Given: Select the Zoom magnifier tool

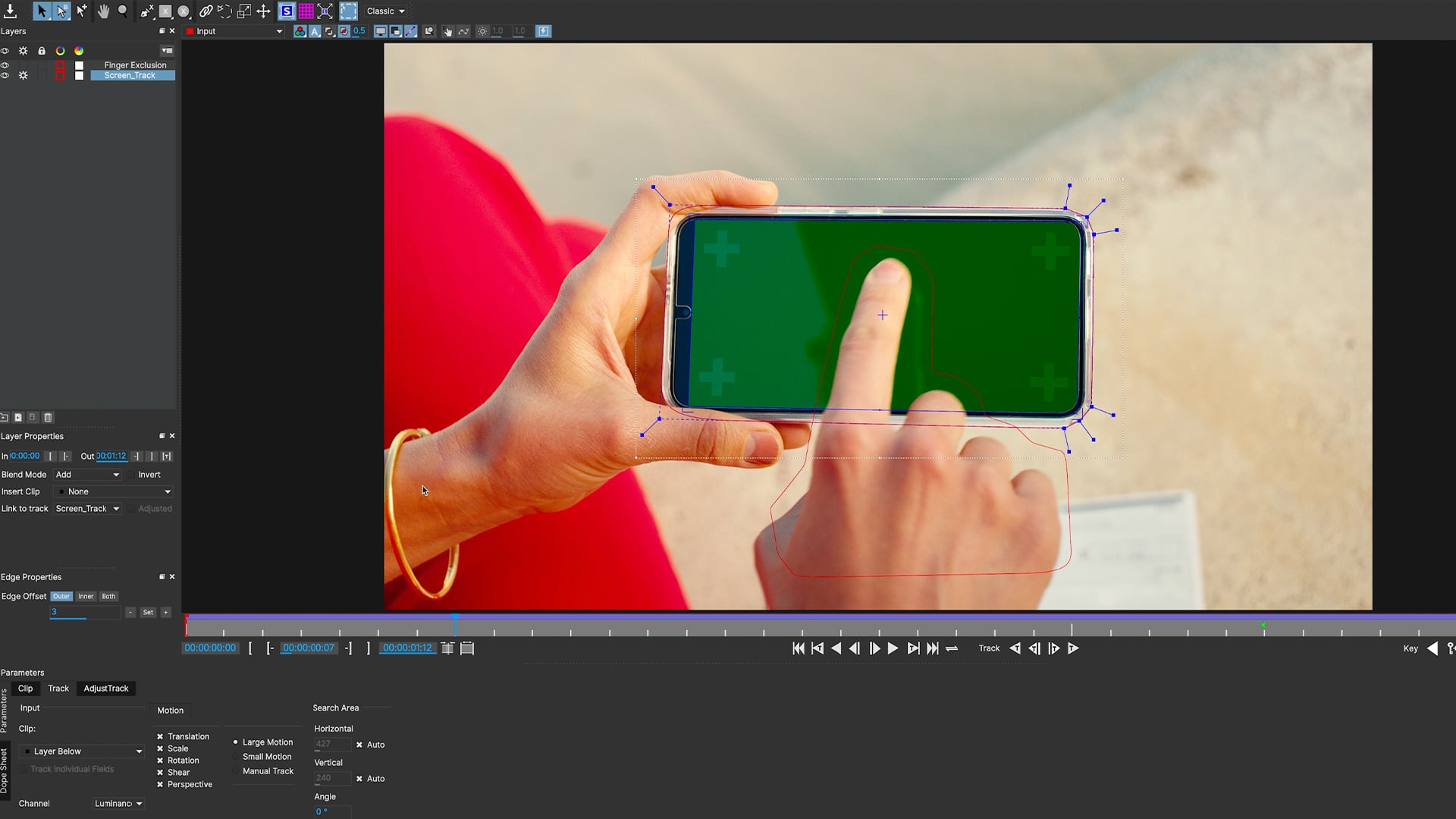Looking at the screenshot, I should [x=123, y=11].
